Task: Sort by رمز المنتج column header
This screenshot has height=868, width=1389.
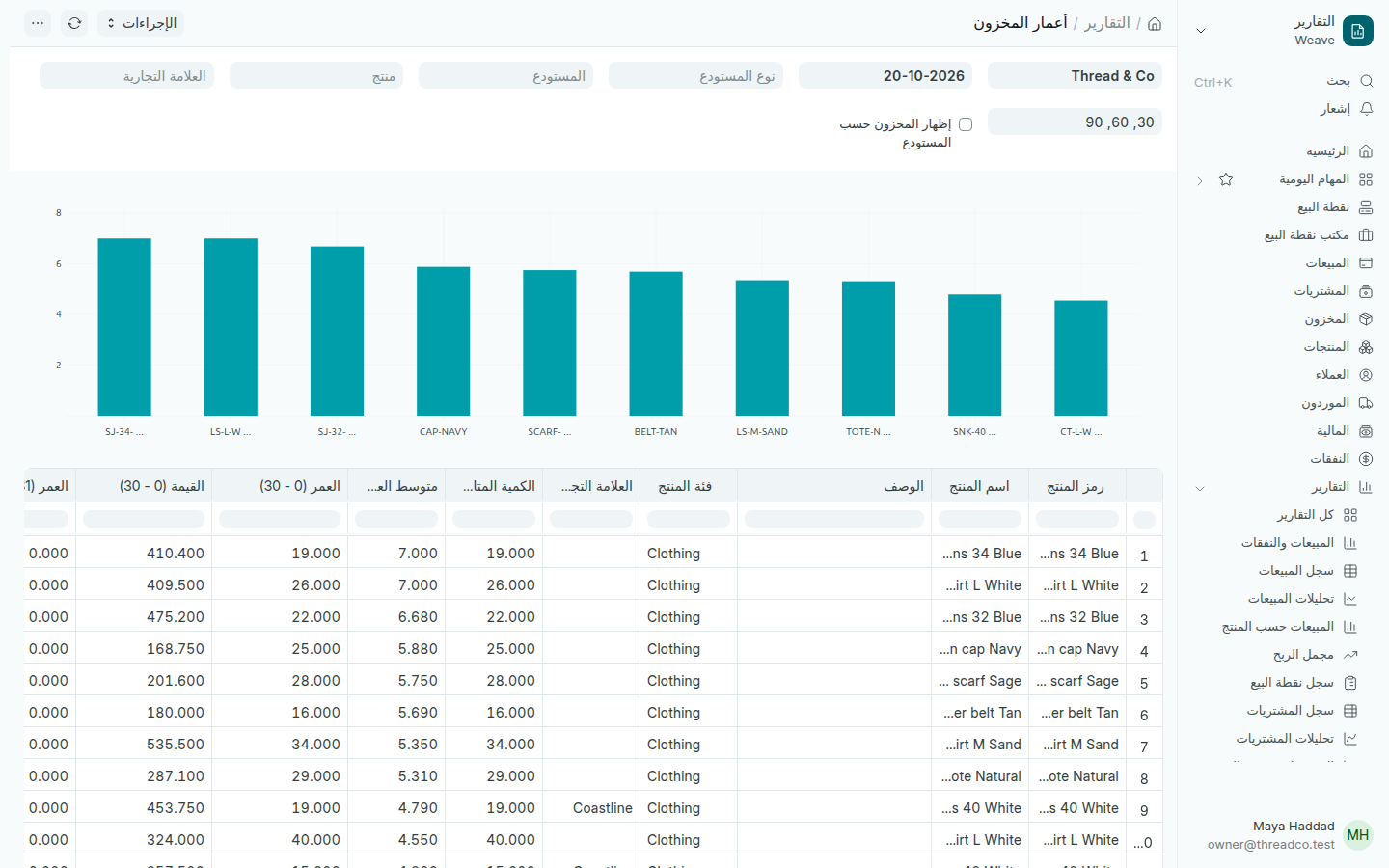Action: coord(1077,486)
